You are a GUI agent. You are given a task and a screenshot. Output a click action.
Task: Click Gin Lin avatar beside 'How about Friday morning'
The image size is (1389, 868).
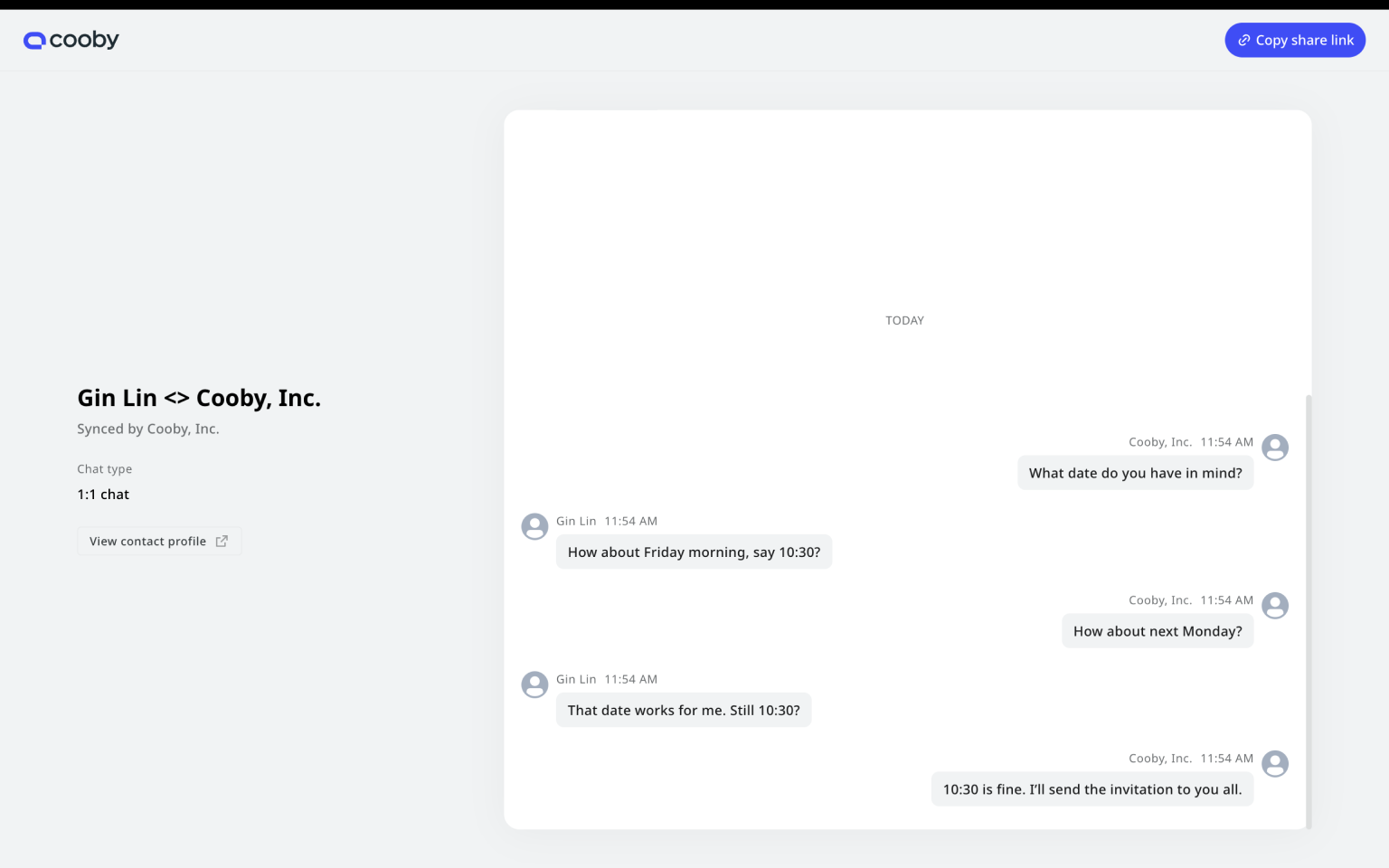pos(534,526)
